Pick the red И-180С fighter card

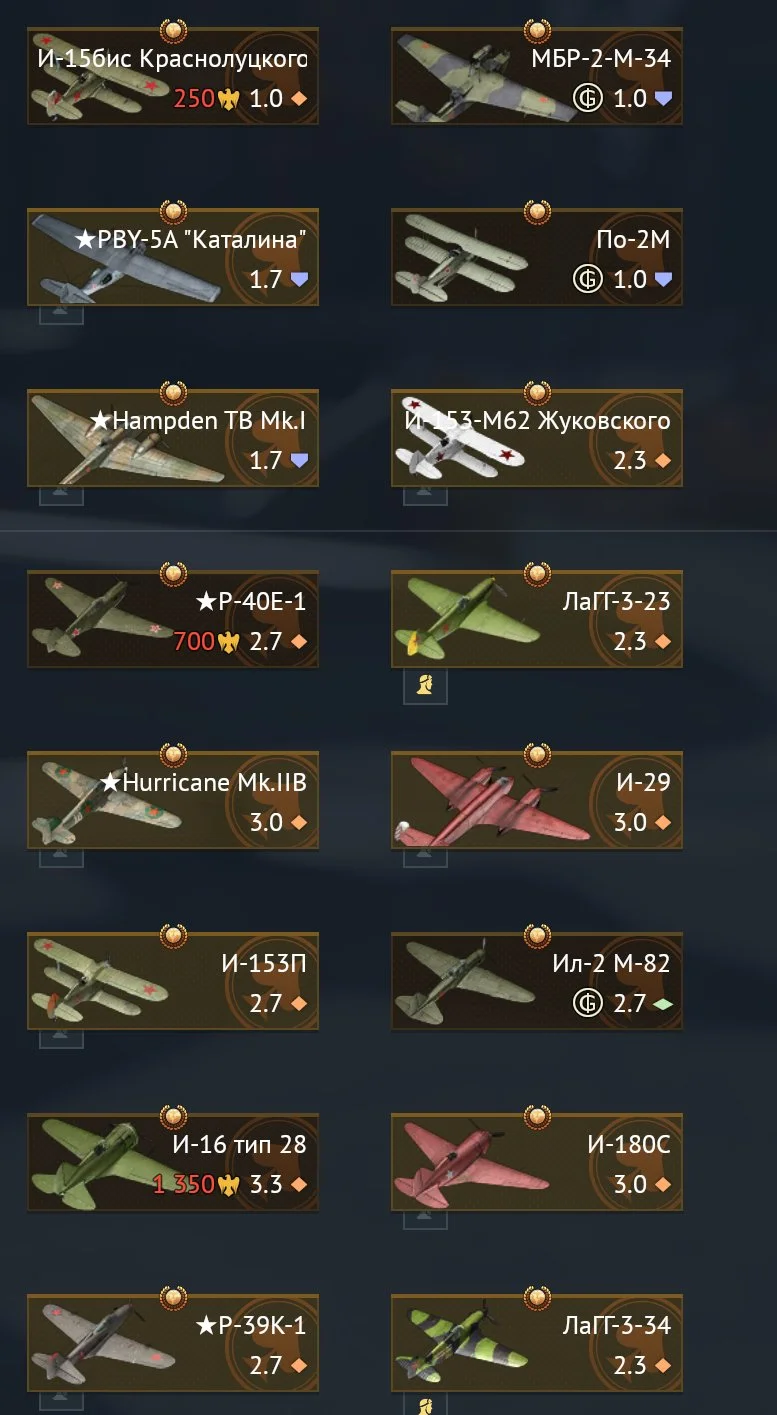tap(537, 1163)
